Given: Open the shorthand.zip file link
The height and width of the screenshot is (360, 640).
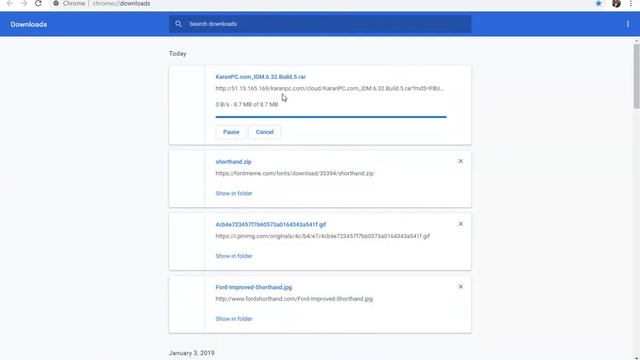Looking at the screenshot, I should click(233, 162).
